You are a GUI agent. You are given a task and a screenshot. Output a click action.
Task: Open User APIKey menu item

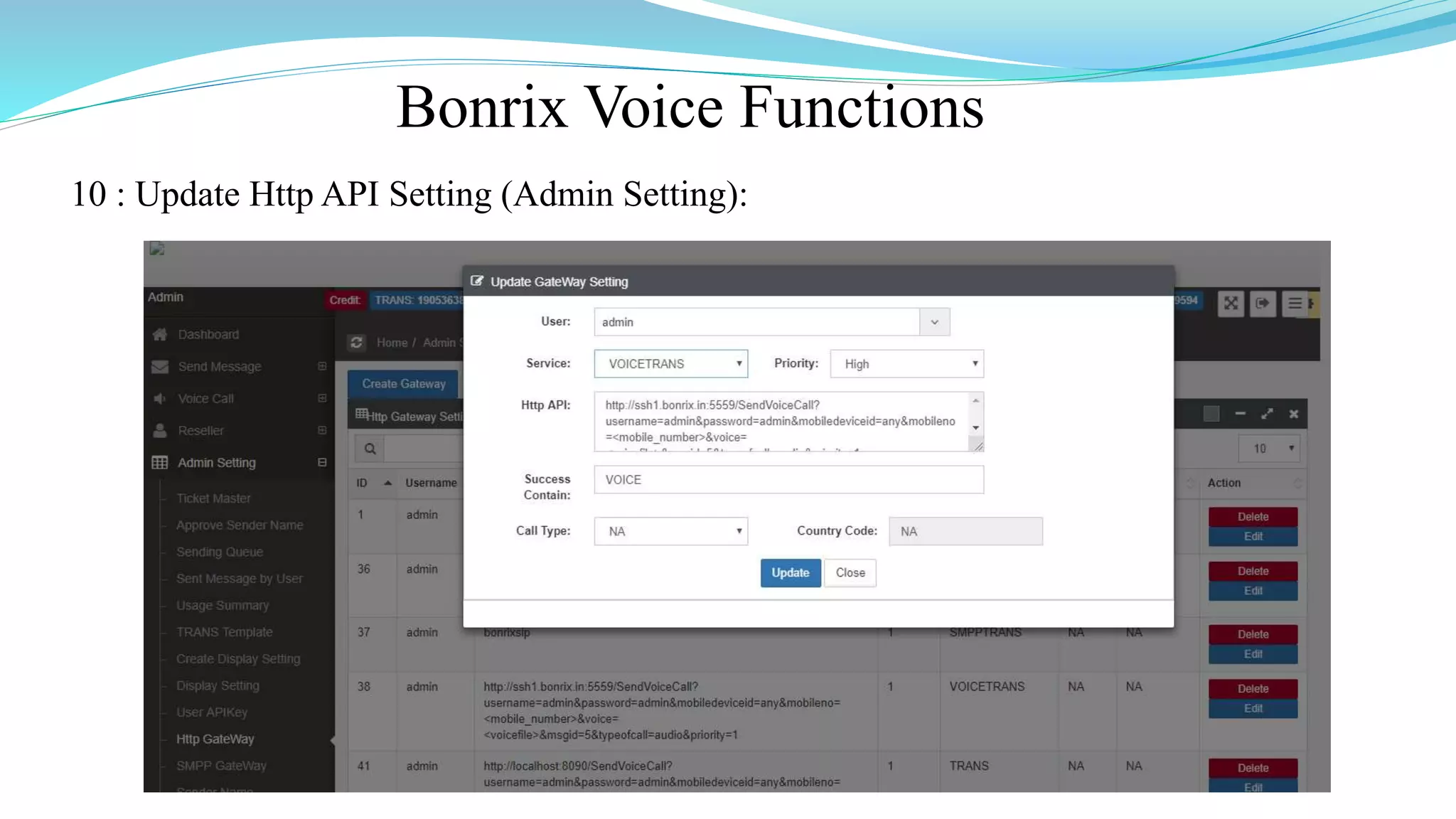[x=212, y=712]
